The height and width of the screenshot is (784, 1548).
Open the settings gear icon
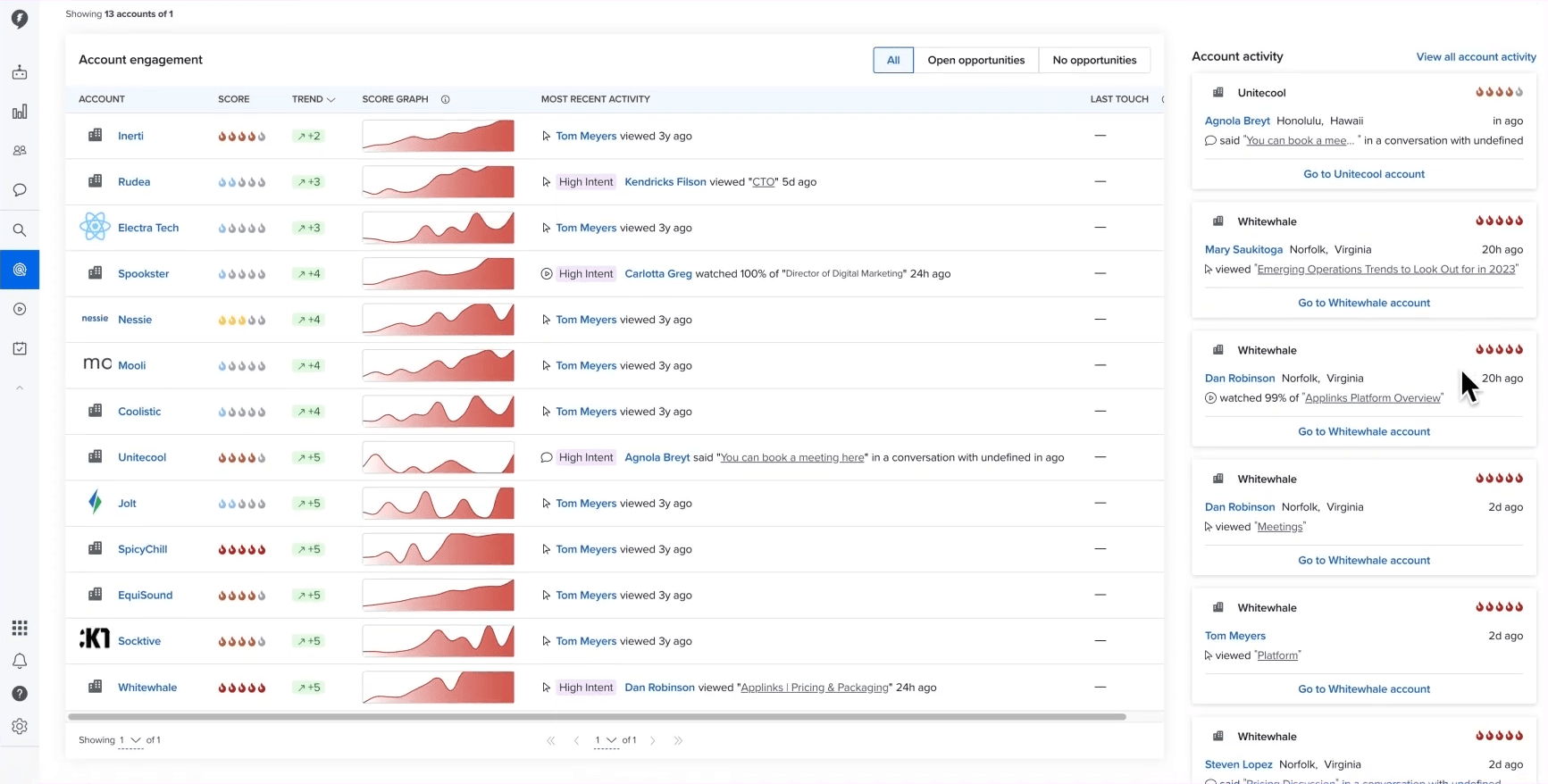tap(20, 727)
